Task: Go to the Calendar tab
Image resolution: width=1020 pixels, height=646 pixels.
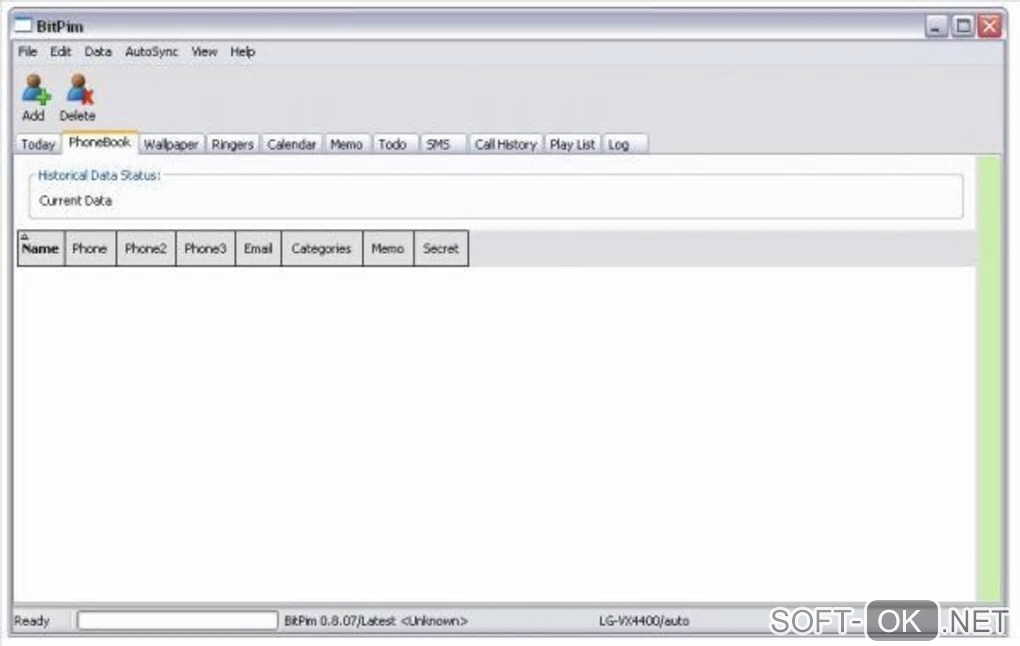Action: click(x=291, y=144)
